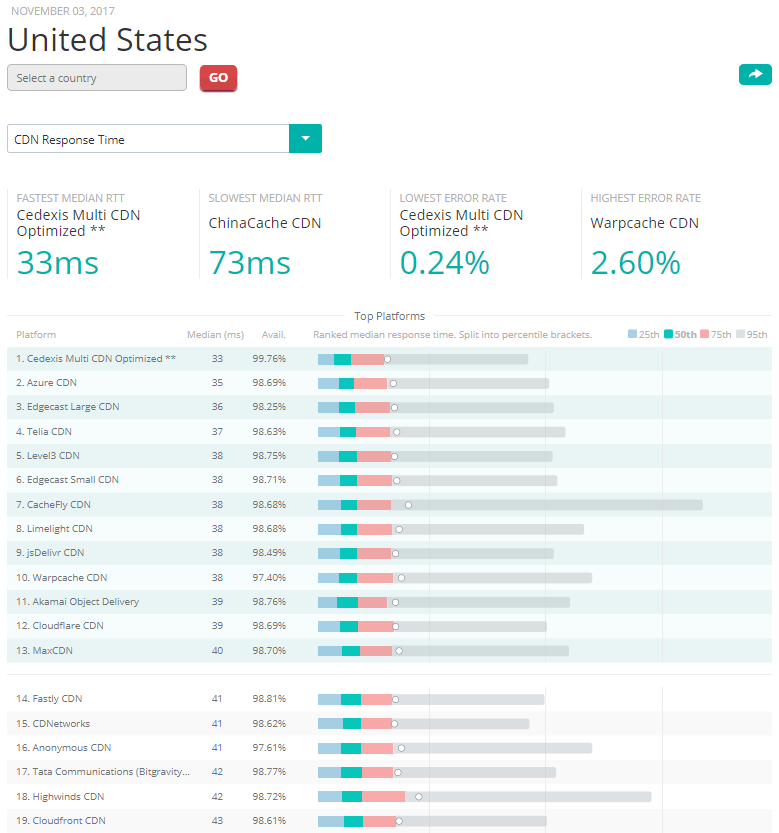The height and width of the screenshot is (833, 779).
Task: Open the CDN Response Time dropdown arrow
Action: (x=306, y=139)
